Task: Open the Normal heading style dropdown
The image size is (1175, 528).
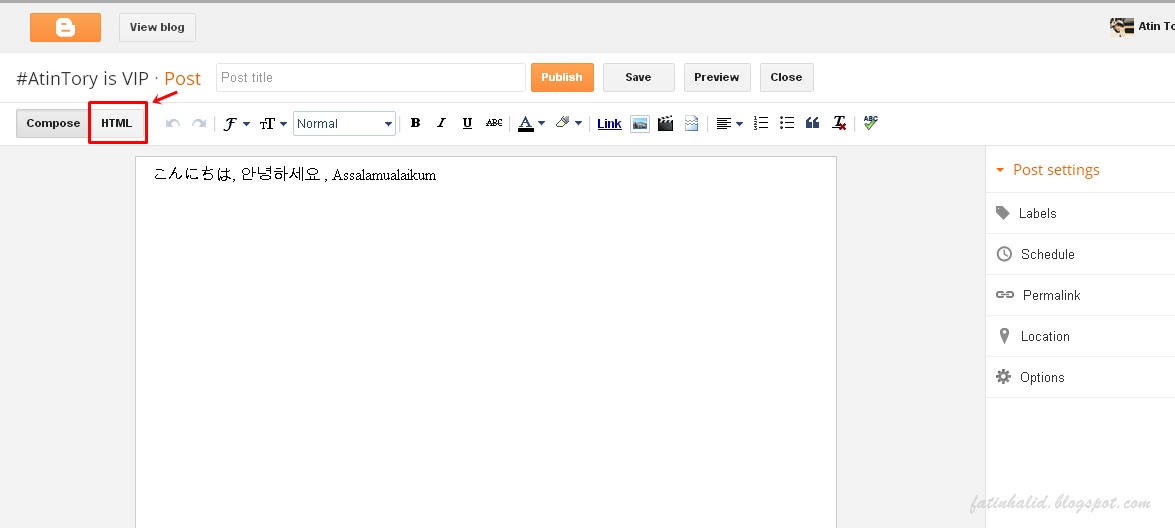Action: [345, 124]
